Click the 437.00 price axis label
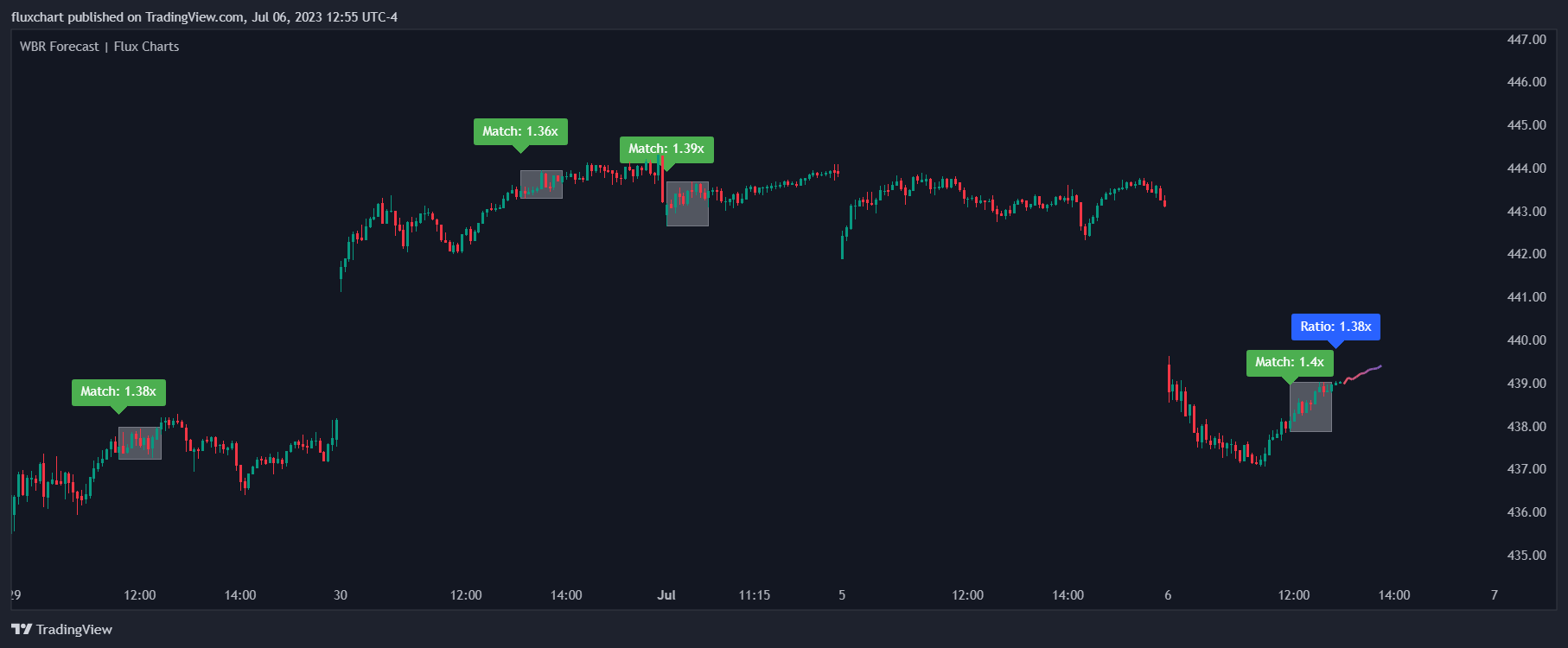1568x648 pixels. coord(1527,469)
